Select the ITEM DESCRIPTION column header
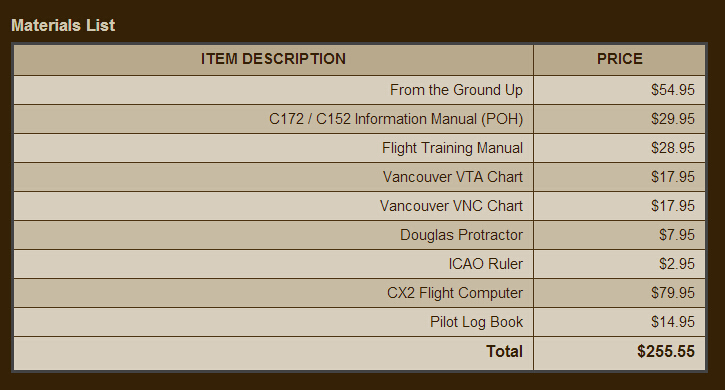The height and width of the screenshot is (390, 725). (273, 59)
